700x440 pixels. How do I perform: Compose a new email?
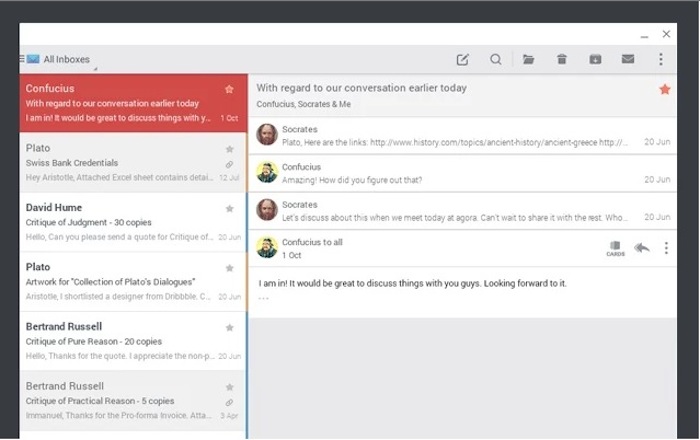462,60
